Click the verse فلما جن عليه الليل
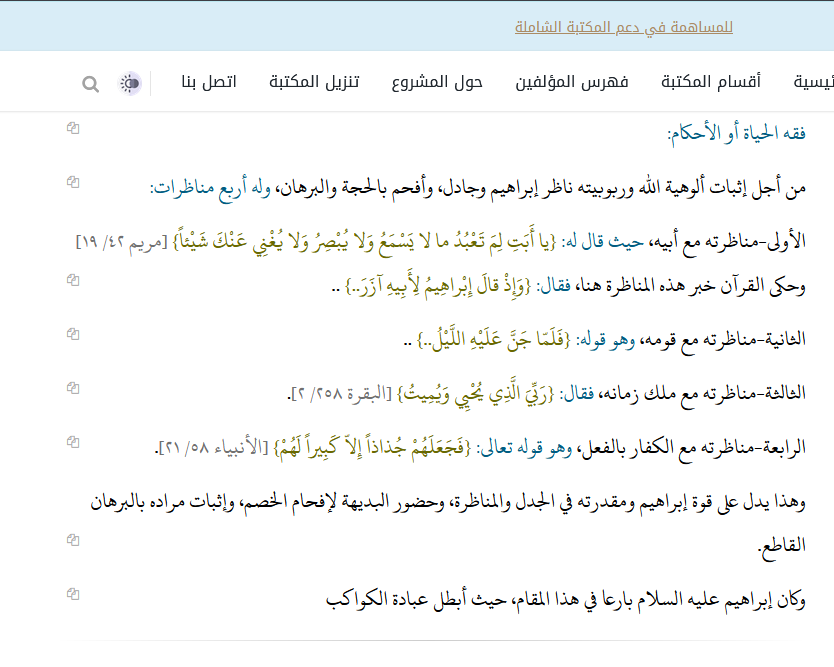Image resolution: width=834 pixels, height=667 pixels. click(x=494, y=339)
